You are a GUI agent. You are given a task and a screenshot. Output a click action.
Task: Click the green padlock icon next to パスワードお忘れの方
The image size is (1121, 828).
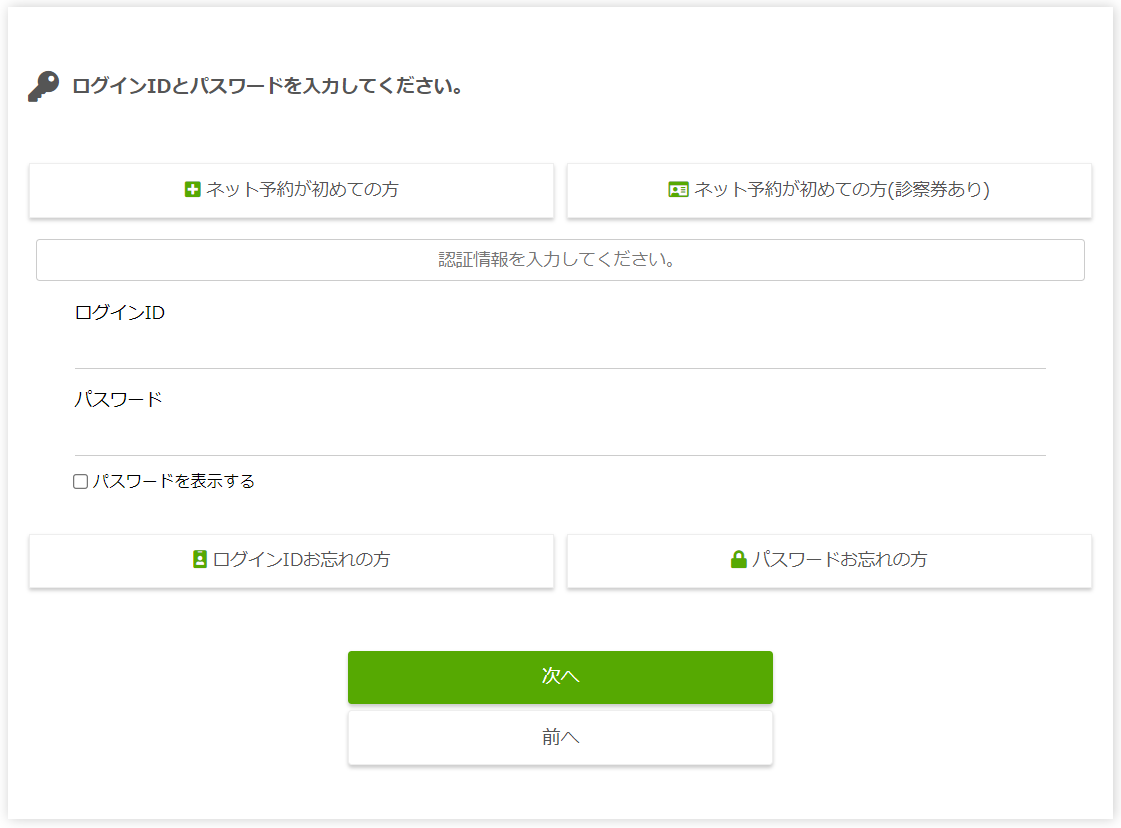pyautogui.click(x=739, y=559)
